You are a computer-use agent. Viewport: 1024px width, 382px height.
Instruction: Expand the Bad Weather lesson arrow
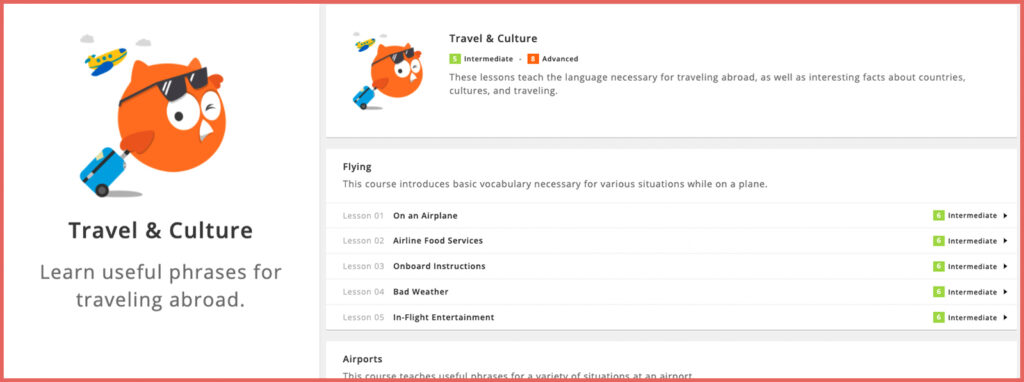tap(1006, 292)
